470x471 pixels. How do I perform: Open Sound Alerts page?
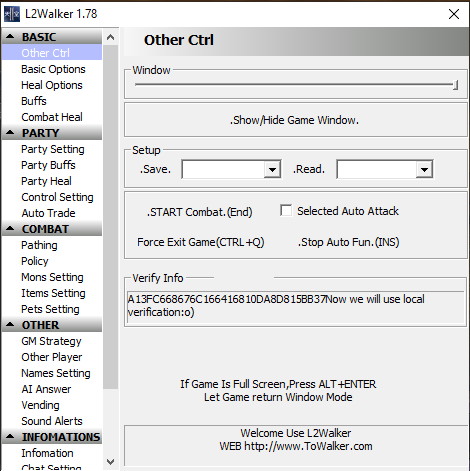52,421
